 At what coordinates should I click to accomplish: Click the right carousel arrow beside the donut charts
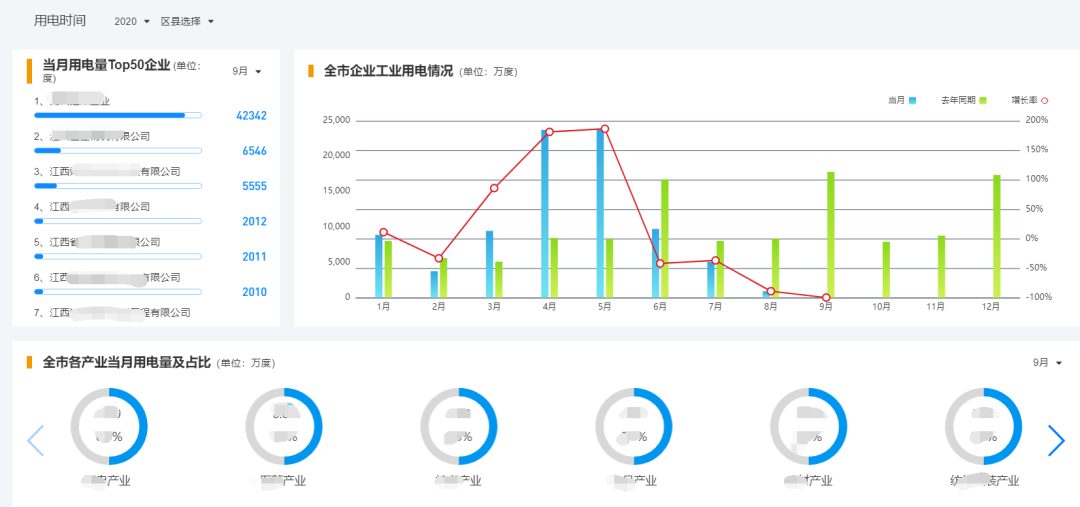click(x=1055, y=440)
